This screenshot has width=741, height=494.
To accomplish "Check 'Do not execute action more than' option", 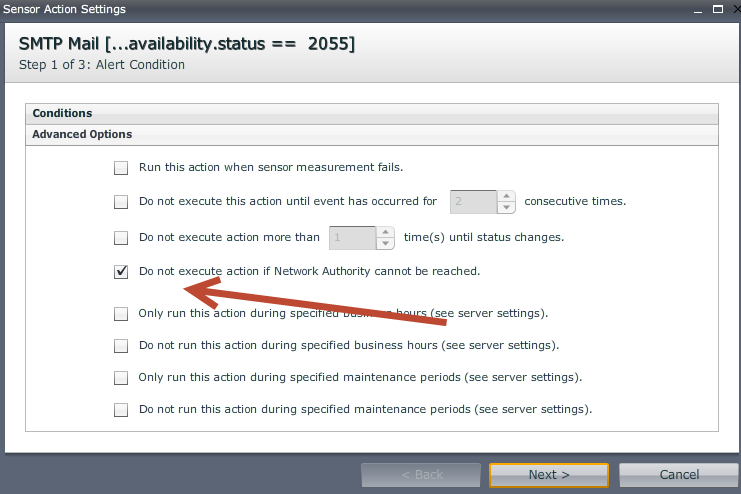I will (x=121, y=238).
